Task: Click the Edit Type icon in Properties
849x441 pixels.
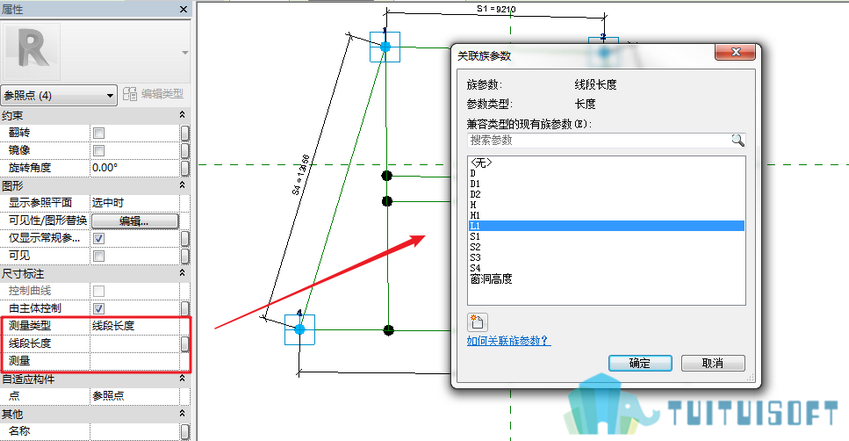Action: pos(130,94)
